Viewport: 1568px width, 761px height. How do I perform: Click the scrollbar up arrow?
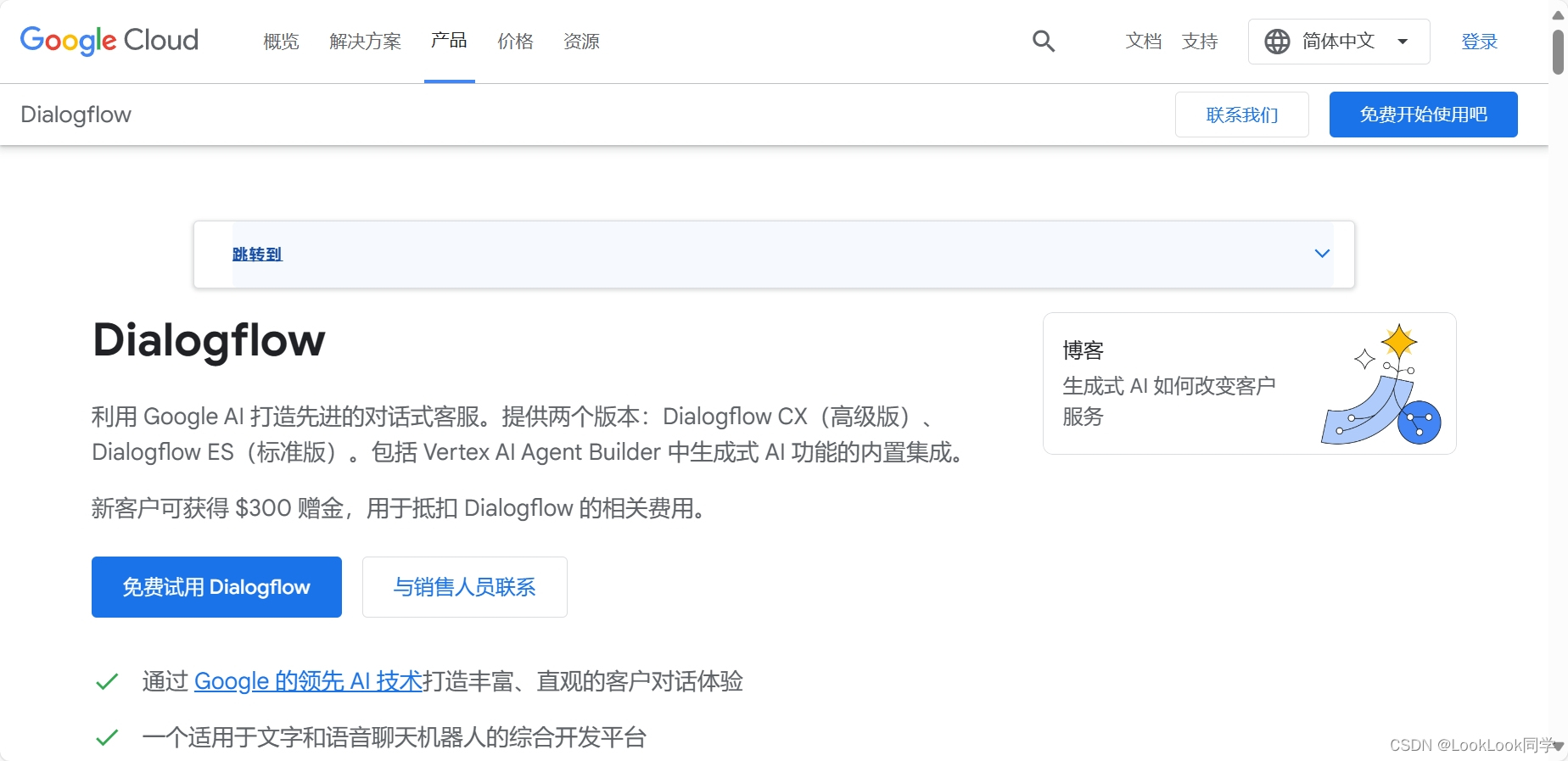(x=1559, y=14)
